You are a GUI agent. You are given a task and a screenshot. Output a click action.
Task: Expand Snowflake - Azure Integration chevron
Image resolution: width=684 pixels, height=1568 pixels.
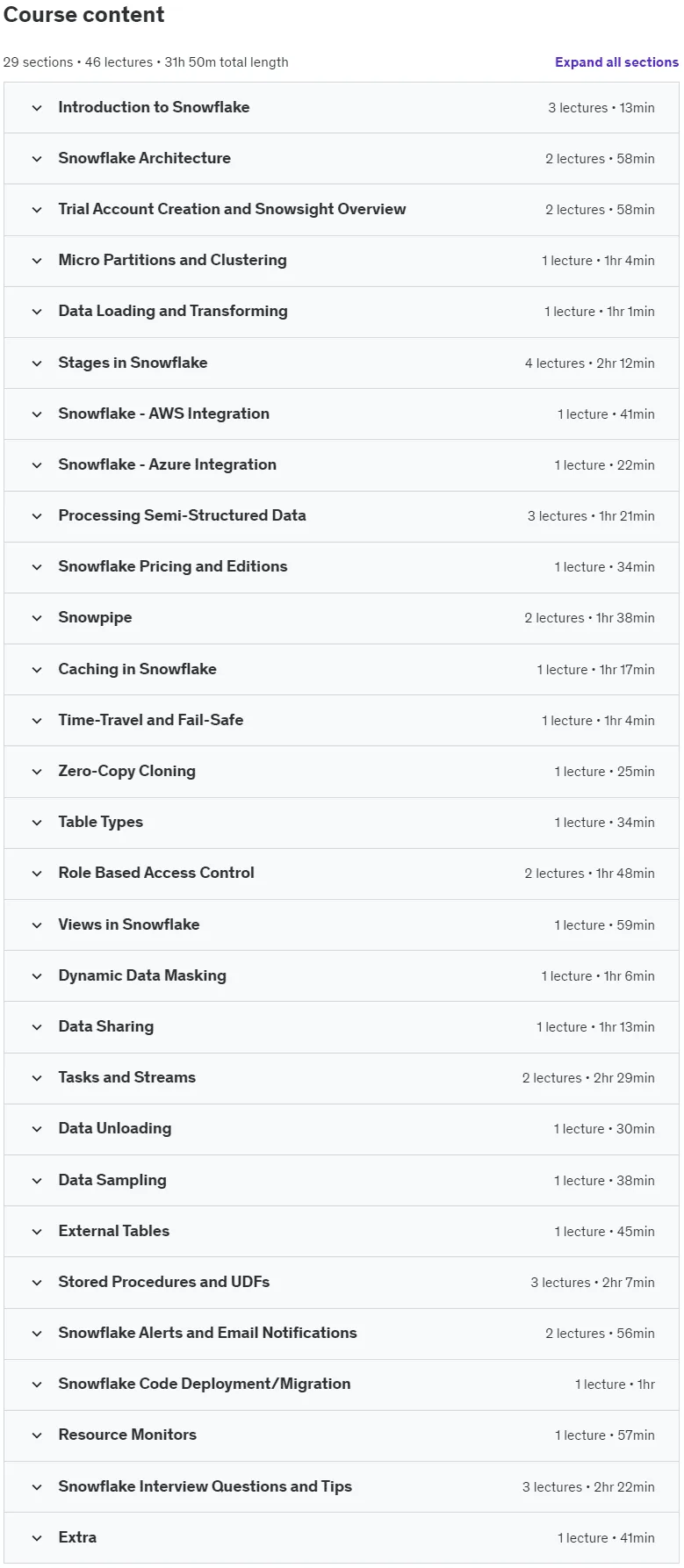pos(37,465)
